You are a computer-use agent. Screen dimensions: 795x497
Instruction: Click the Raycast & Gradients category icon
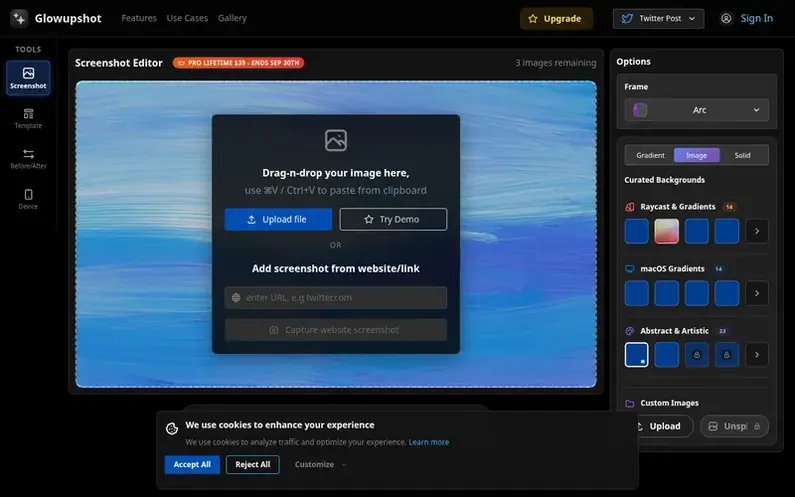coord(630,207)
